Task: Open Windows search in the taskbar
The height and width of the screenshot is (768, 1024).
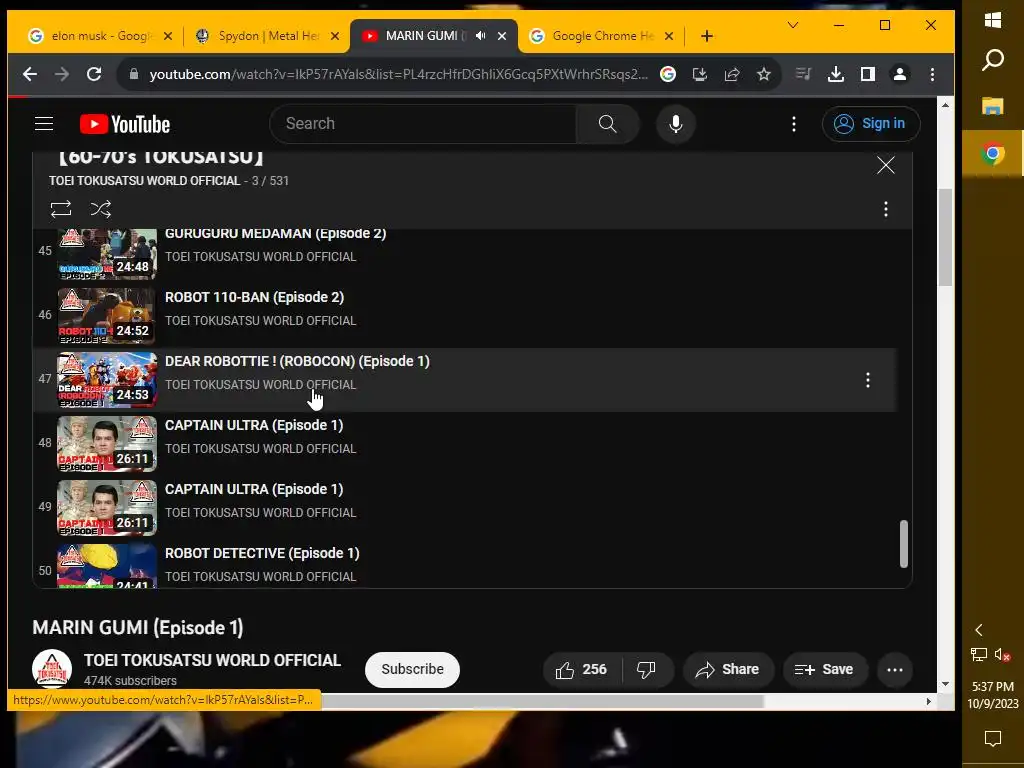Action: point(993,60)
